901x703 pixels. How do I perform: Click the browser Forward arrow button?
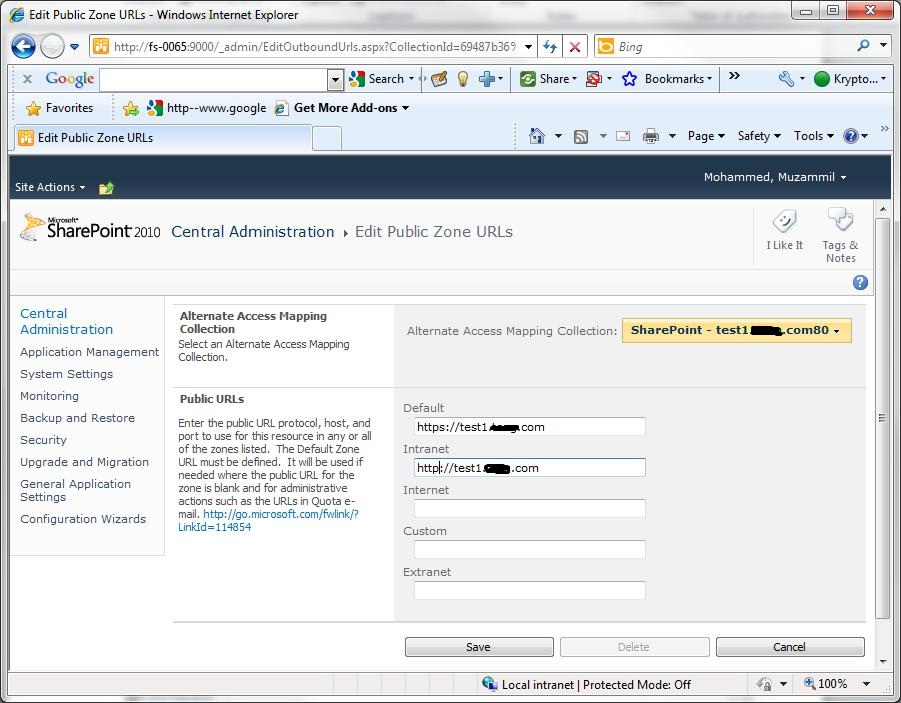click(52, 47)
